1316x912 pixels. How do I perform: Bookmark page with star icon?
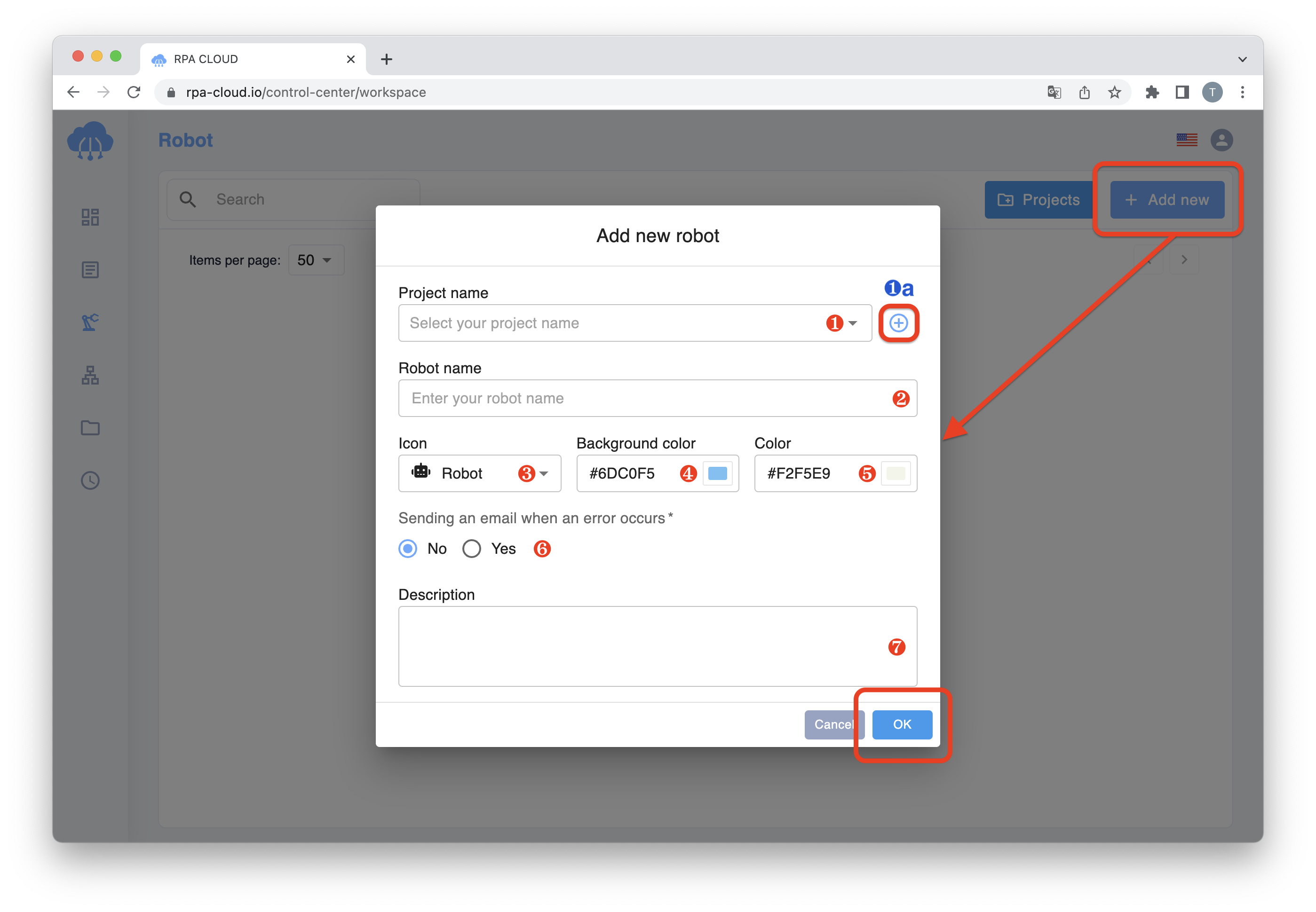pyautogui.click(x=1114, y=92)
